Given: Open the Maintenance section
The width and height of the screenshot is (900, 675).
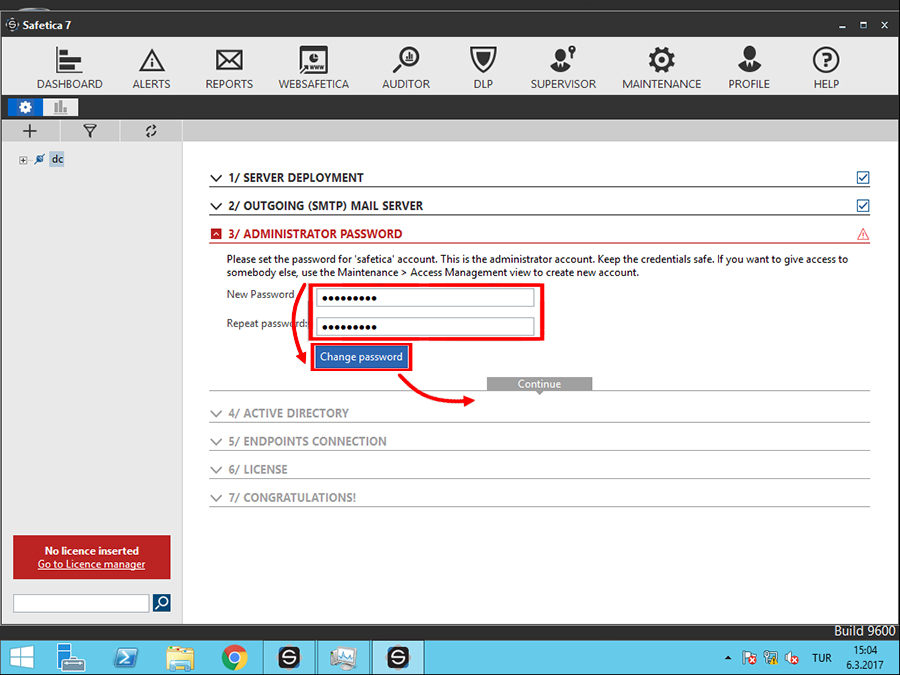Looking at the screenshot, I should [662, 68].
